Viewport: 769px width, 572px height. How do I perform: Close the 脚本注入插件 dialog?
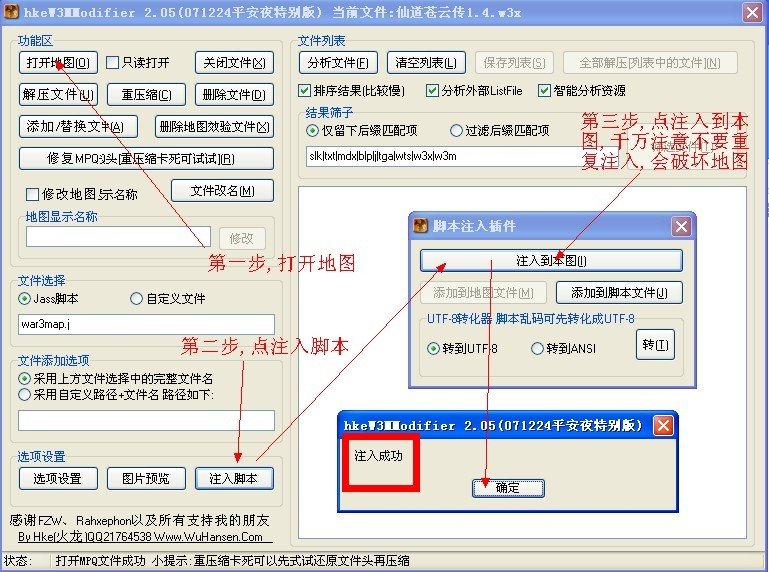(x=681, y=227)
